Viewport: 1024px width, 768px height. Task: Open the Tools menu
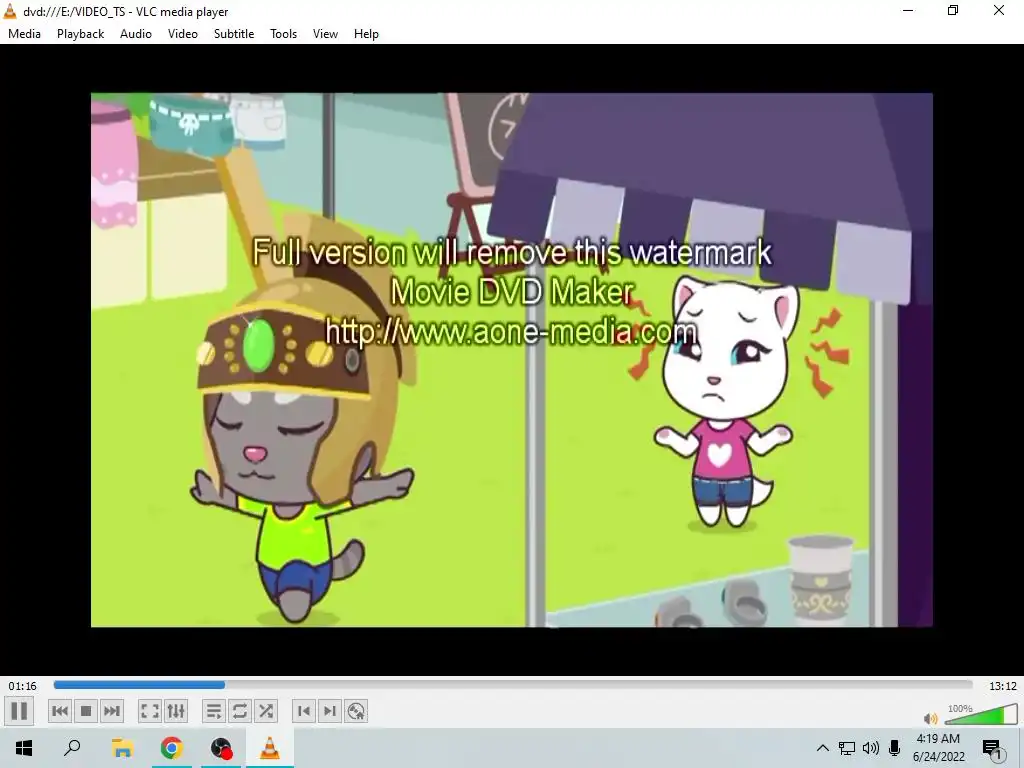point(283,34)
